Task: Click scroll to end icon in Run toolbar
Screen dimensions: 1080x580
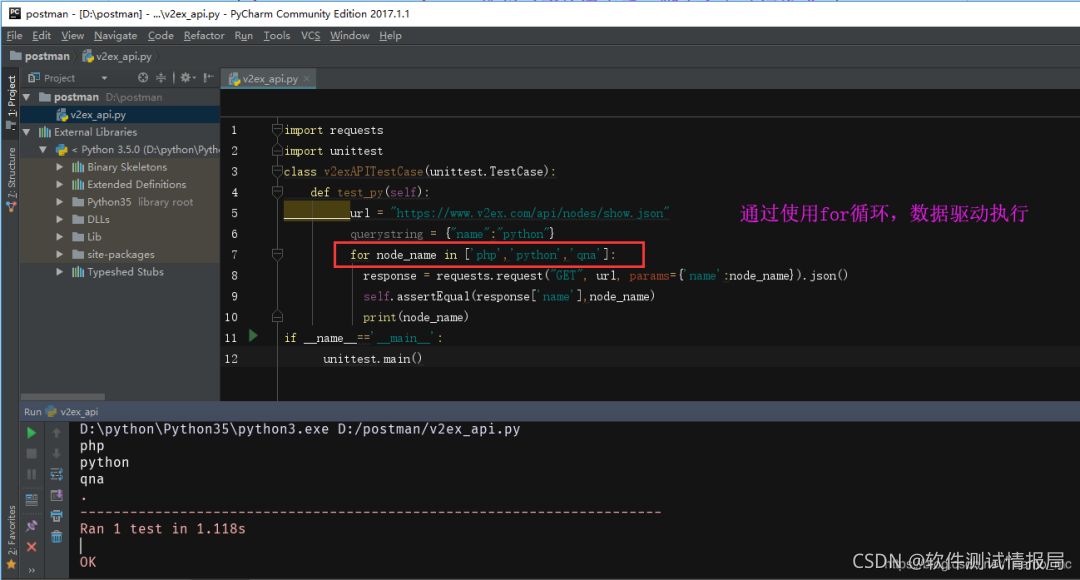Action: point(57,496)
